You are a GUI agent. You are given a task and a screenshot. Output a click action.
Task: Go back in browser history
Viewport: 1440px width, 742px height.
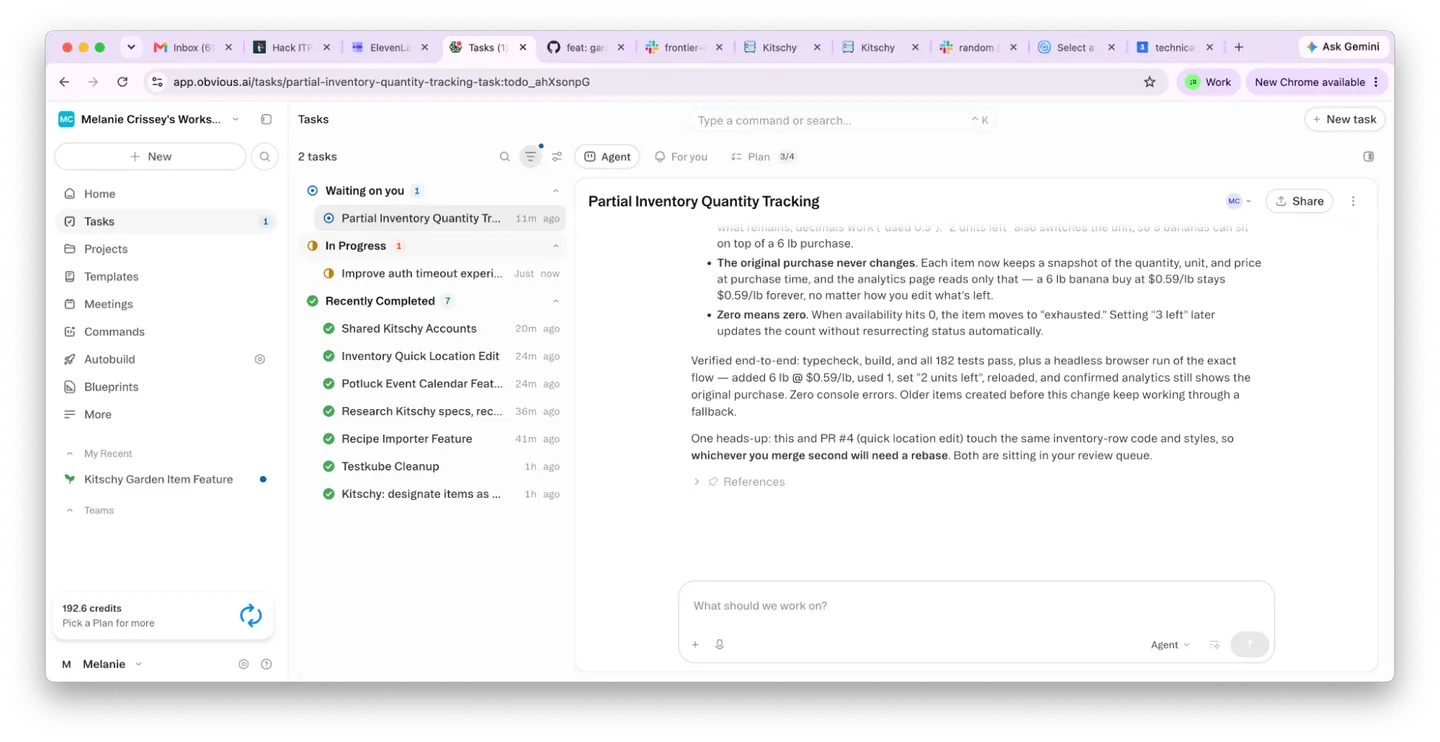click(65, 82)
